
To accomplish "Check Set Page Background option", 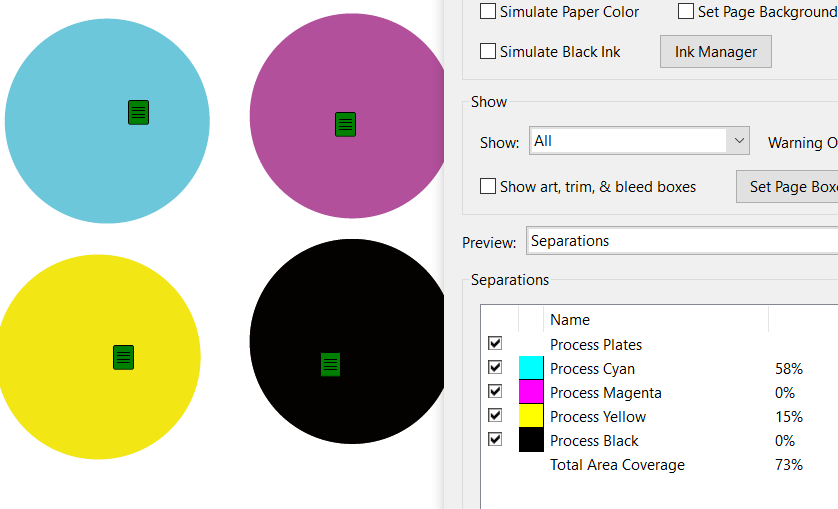I will coord(686,12).
